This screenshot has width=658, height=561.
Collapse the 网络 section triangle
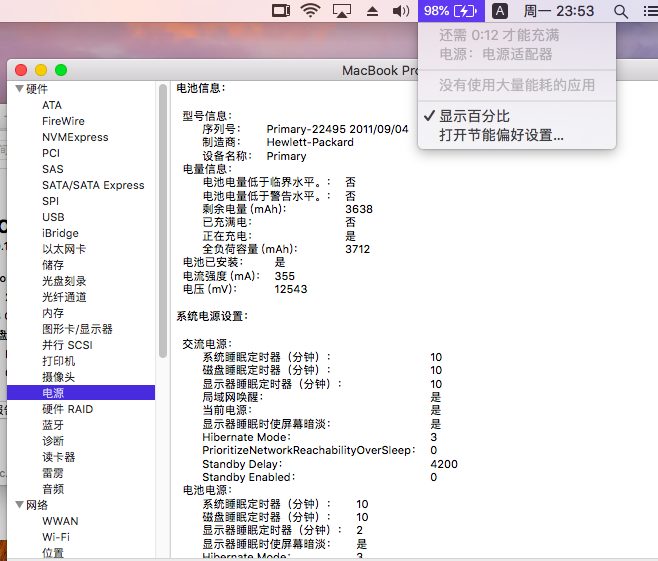click(19, 504)
